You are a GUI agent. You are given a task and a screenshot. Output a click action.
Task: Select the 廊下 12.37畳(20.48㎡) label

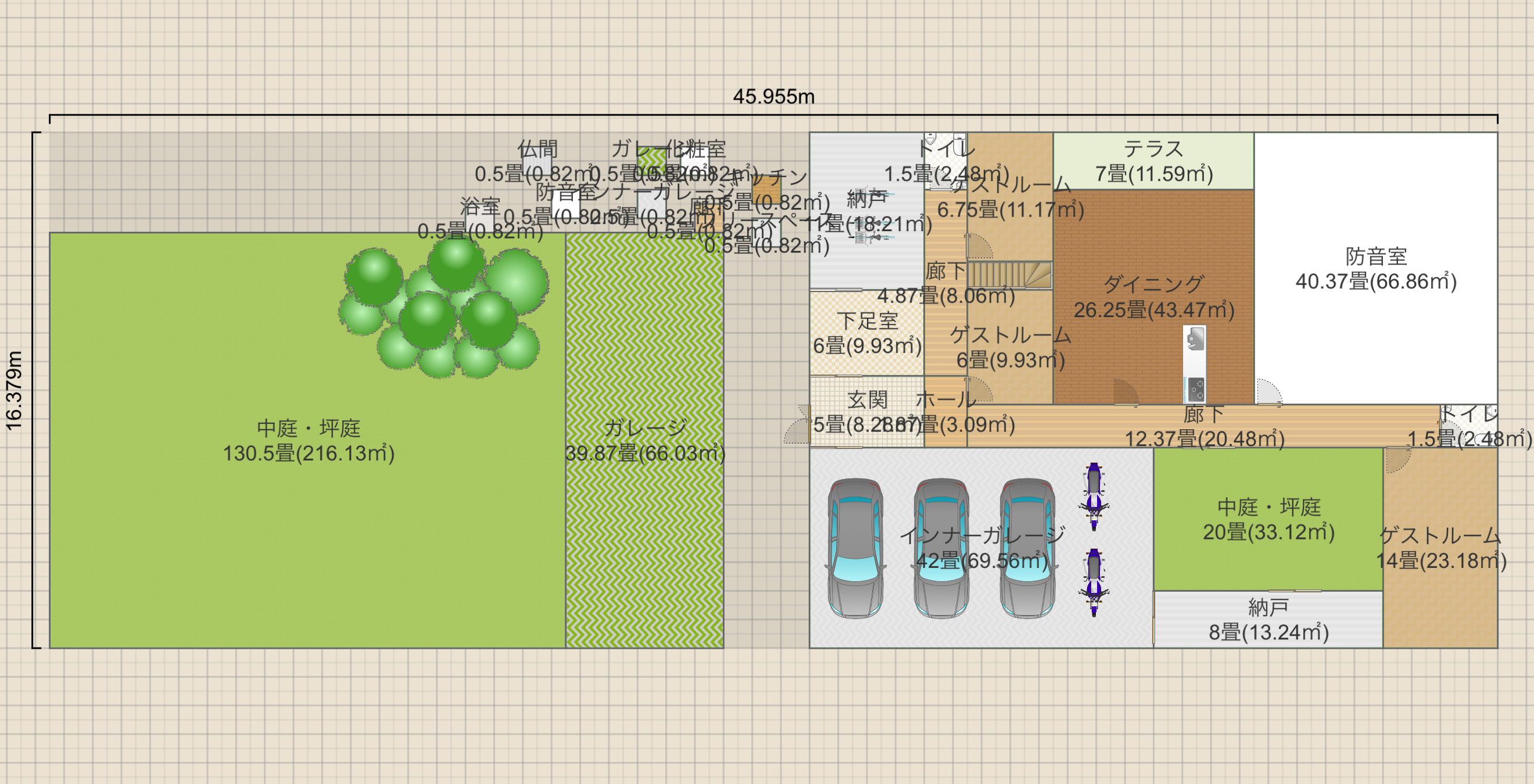click(1204, 426)
